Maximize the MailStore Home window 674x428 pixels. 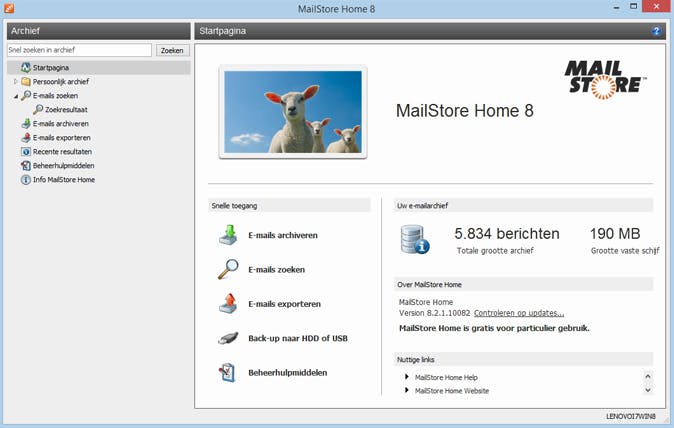(x=634, y=6)
